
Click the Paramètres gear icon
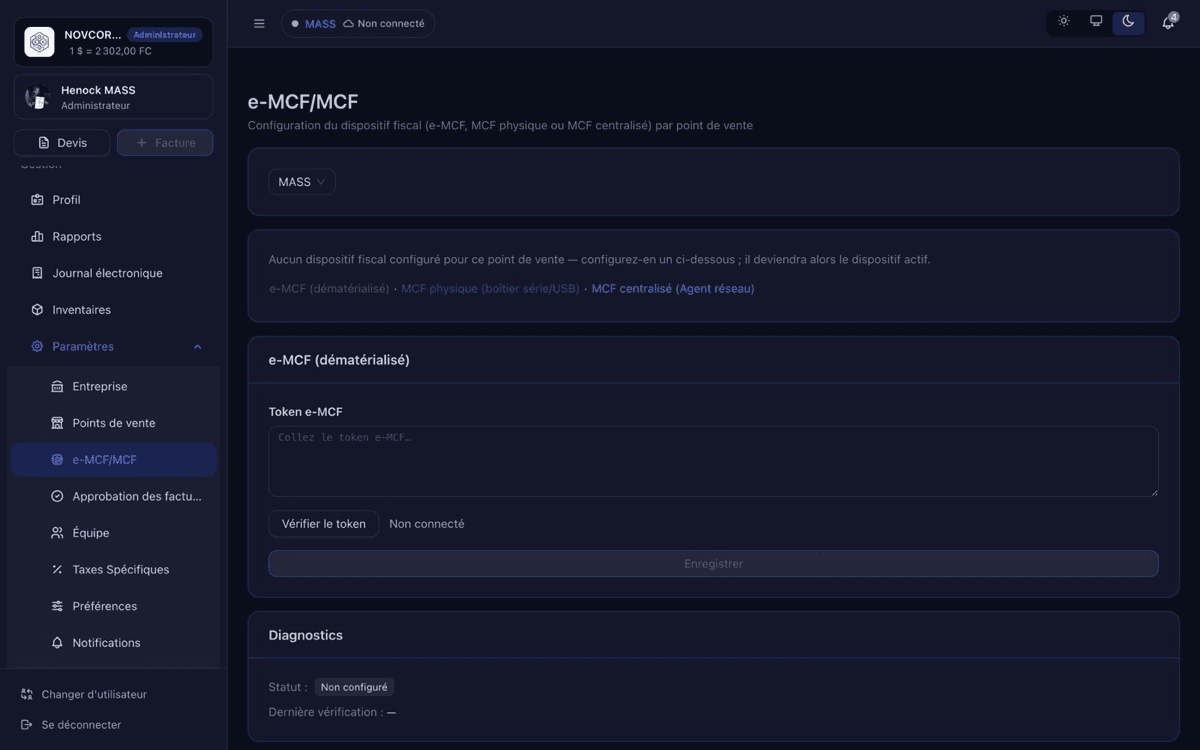tap(37, 347)
